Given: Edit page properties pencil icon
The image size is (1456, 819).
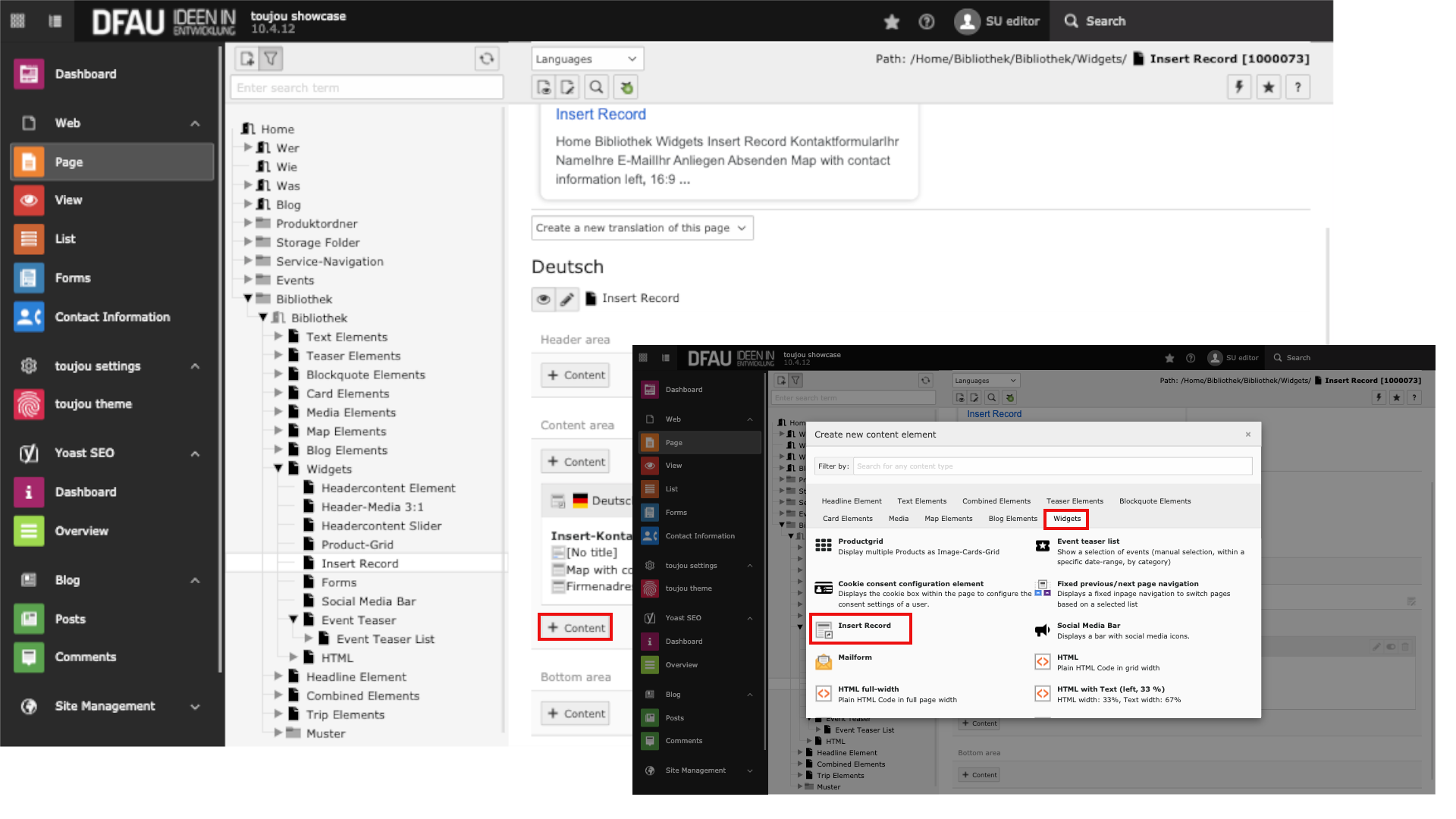Looking at the screenshot, I should click(566, 299).
